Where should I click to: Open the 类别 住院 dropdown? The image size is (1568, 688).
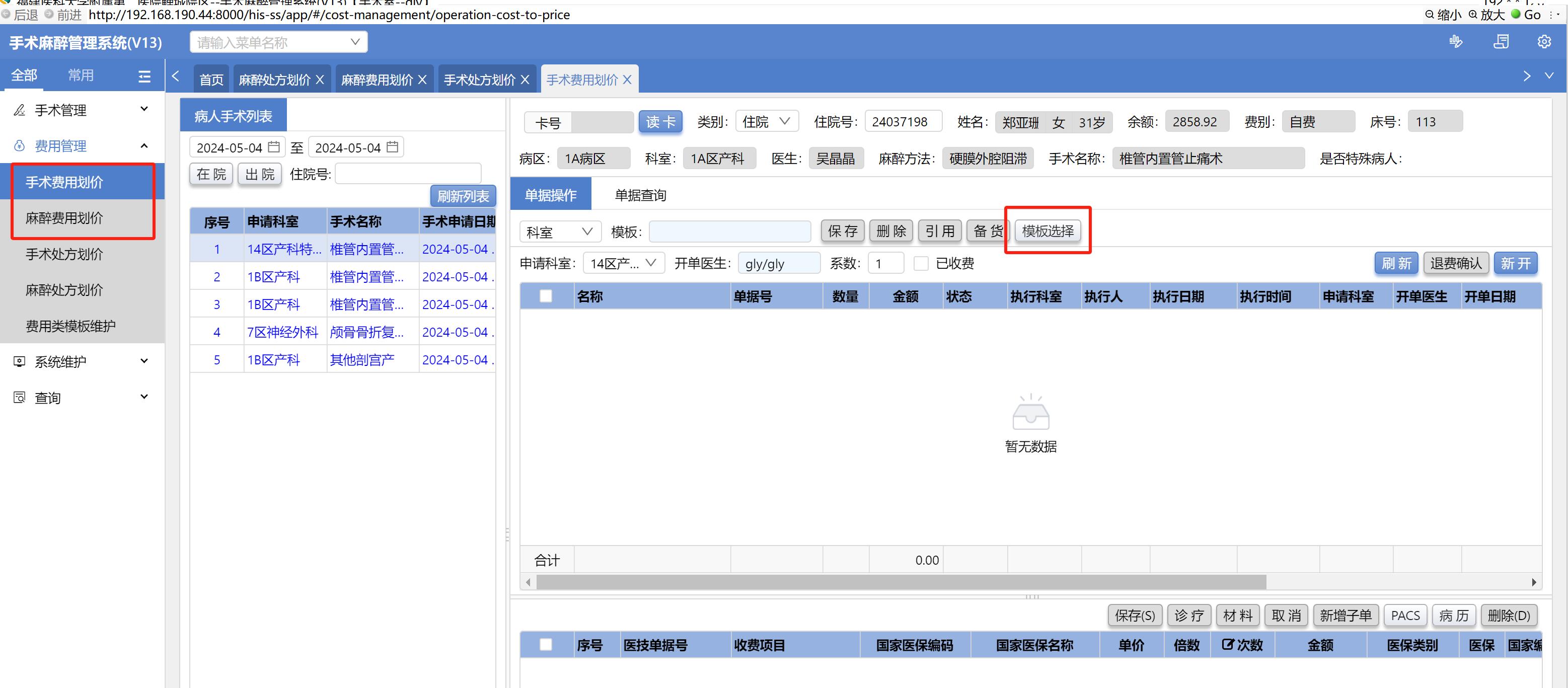766,122
